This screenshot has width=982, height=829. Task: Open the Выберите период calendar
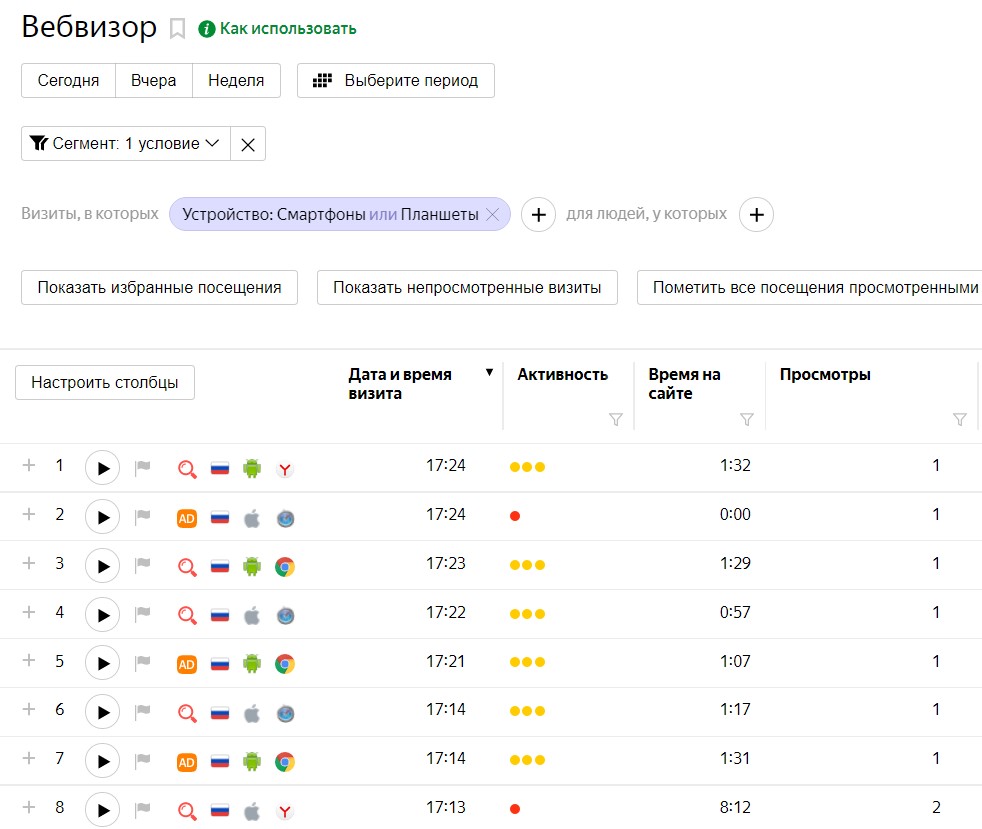tap(396, 81)
